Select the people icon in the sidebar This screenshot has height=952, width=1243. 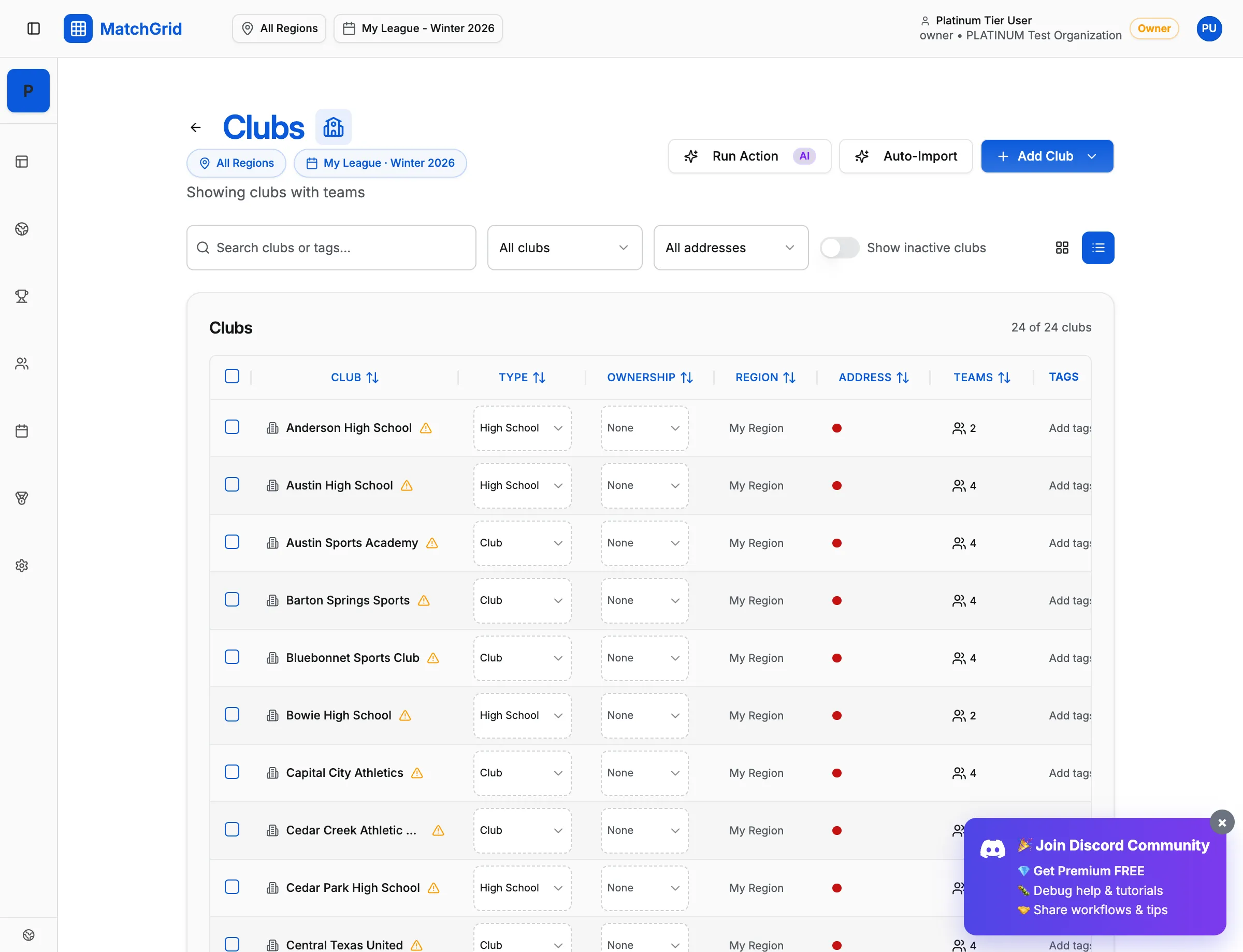(x=22, y=363)
